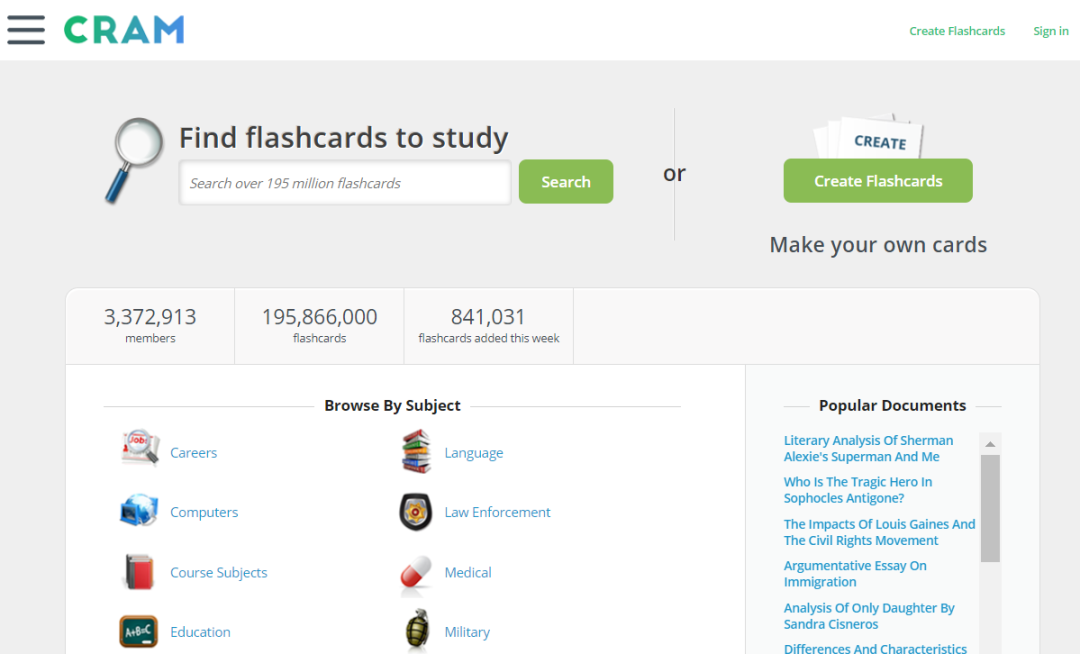Open Literary Analysis Of Sherman Alexie's document

point(869,448)
